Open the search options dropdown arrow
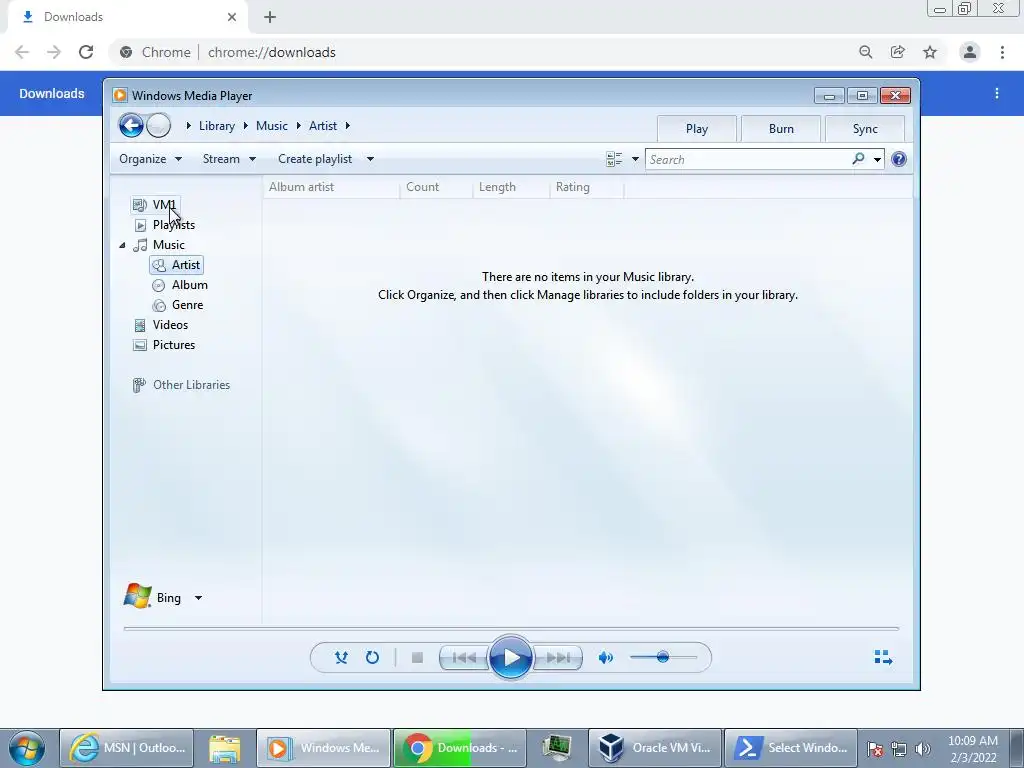 tap(877, 159)
